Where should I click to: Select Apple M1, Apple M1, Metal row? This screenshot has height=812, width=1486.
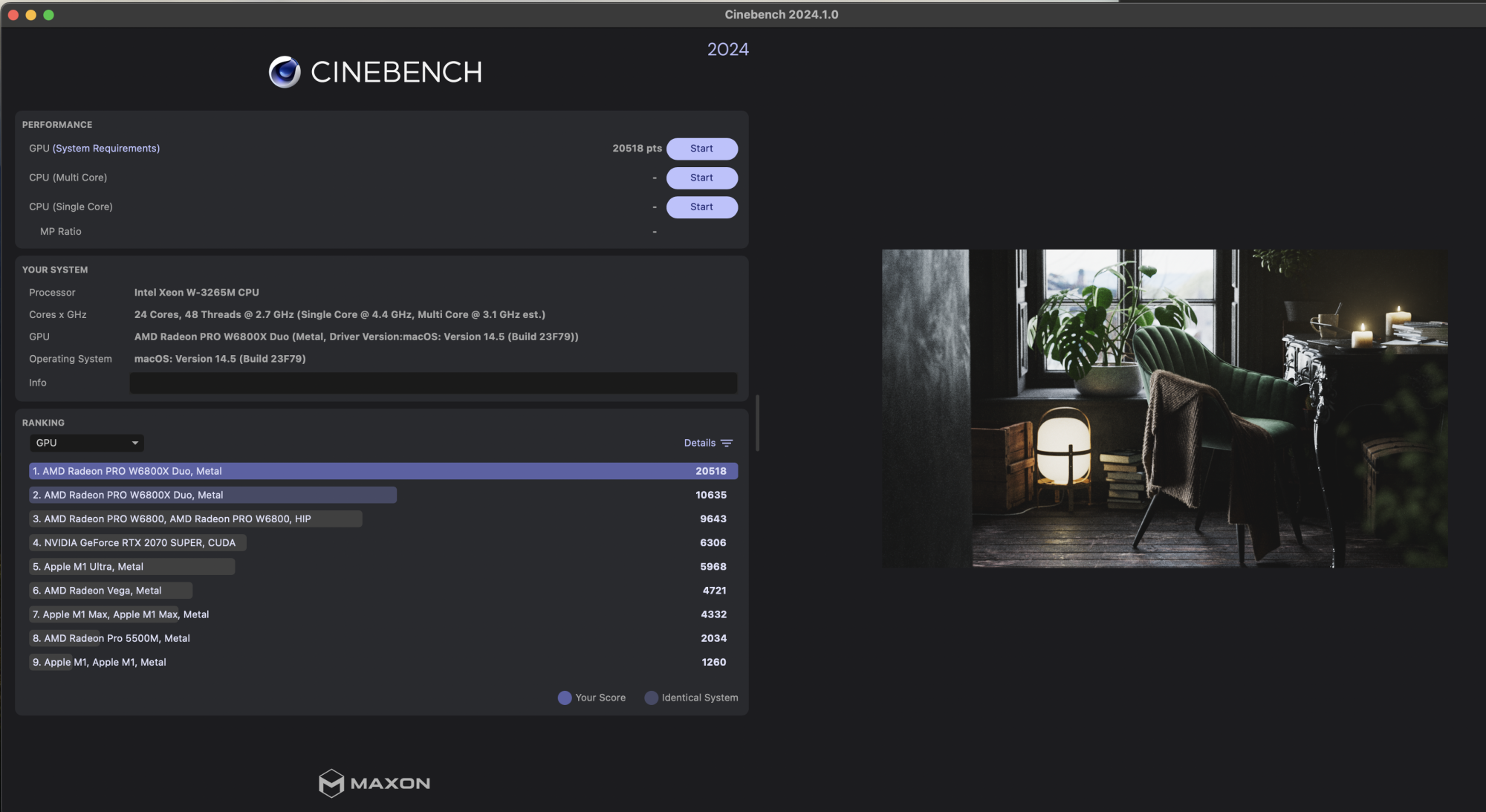pos(383,662)
